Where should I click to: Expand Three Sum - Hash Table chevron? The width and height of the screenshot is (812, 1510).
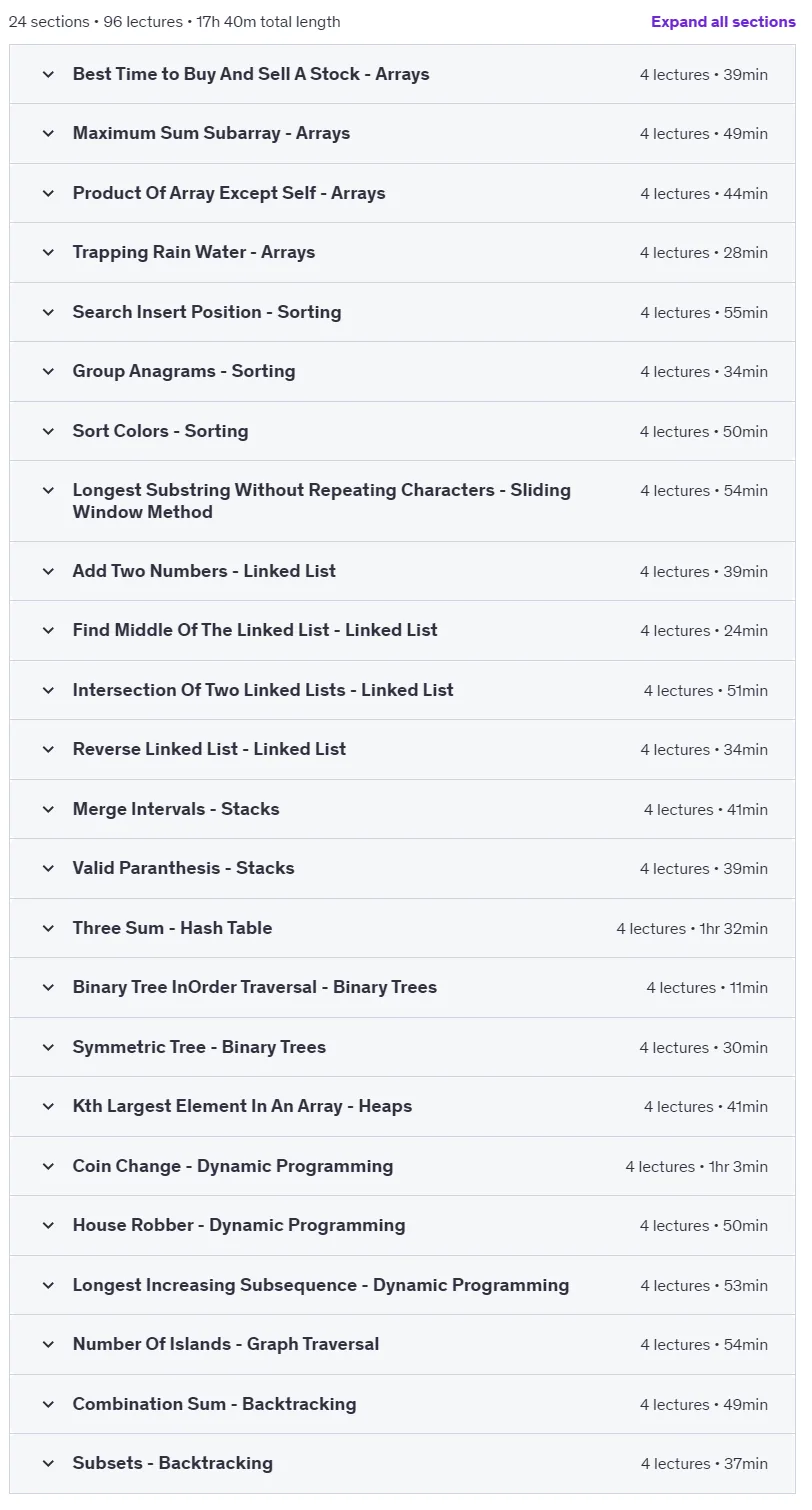[x=48, y=929]
